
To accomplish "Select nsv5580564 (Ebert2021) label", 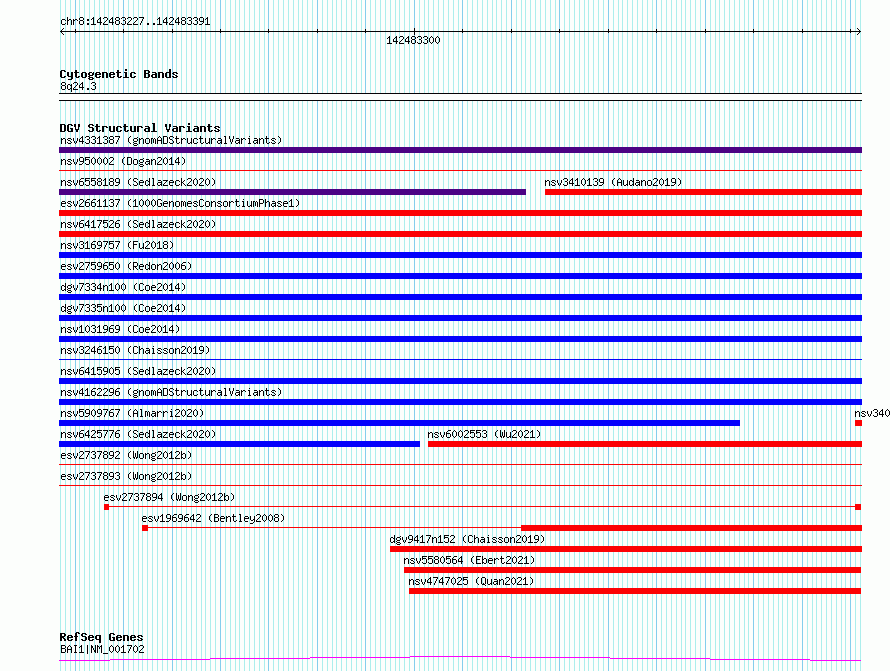I will (x=469, y=560).
